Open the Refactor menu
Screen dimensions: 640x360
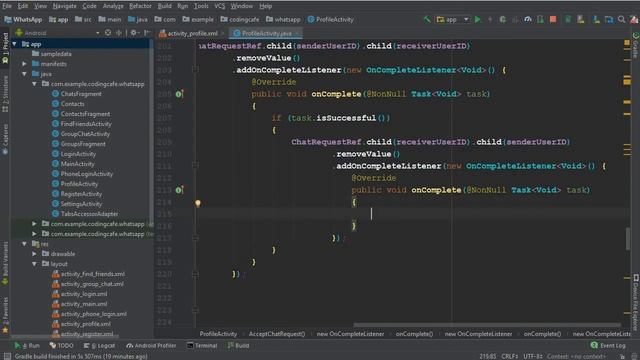click(x=140, y=6)
